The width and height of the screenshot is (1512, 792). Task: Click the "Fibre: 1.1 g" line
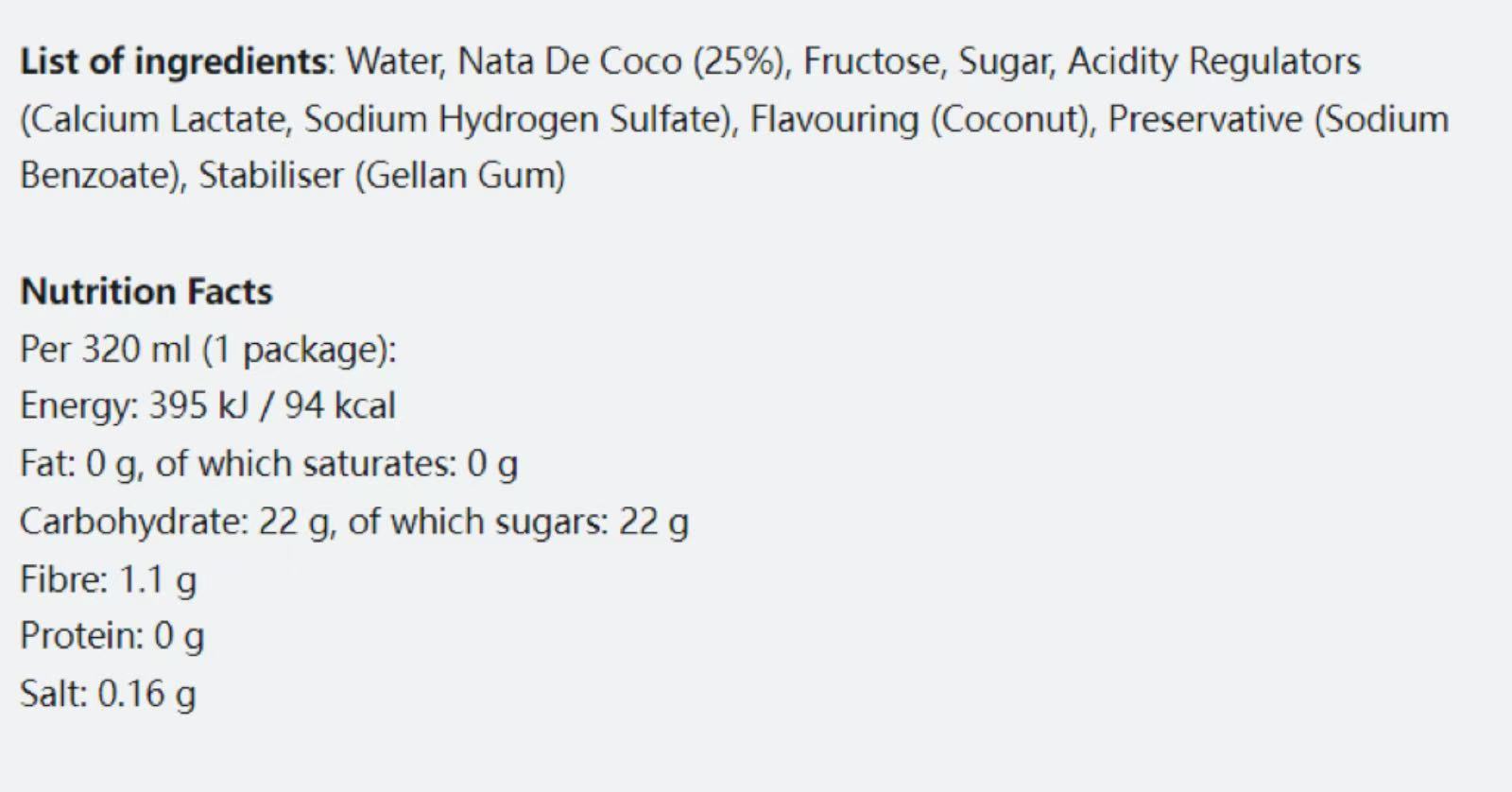108,579
